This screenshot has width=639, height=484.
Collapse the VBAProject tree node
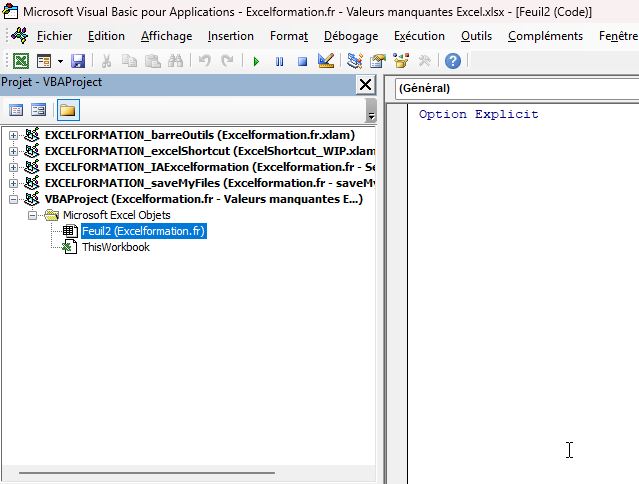pyautogui.click(x=13, y=199)
